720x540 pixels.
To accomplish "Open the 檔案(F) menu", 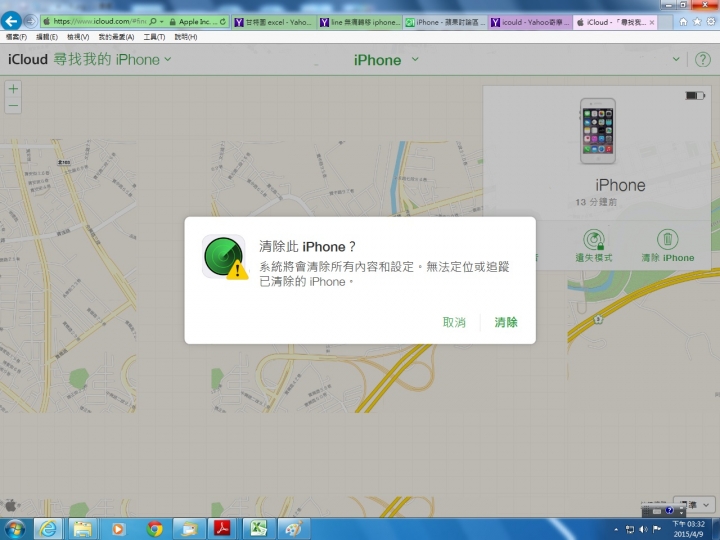I will point(17,37).
